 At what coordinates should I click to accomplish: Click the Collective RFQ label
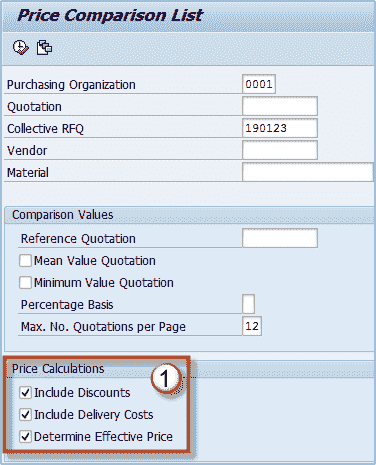(45, 129)
